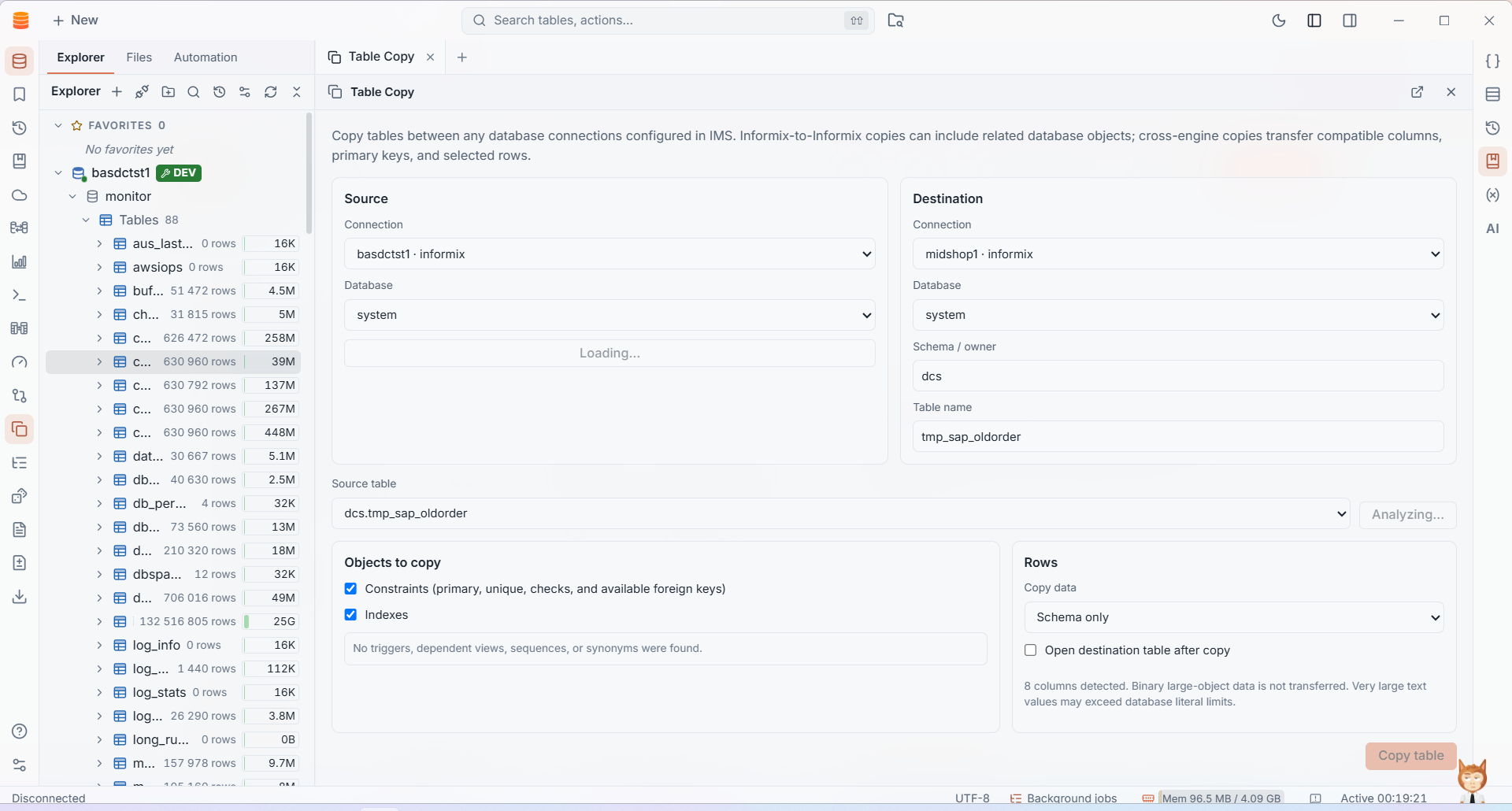Switch to the Automation tab
1512x811 pixels.
206,57
